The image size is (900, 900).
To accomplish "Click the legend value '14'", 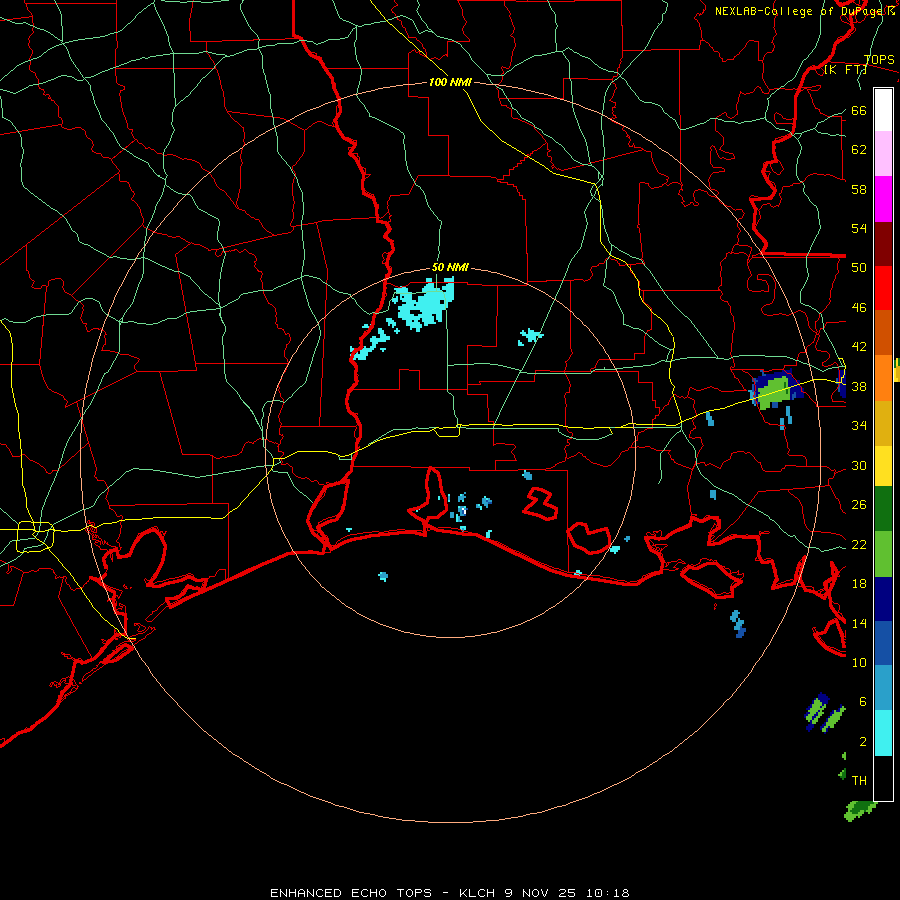I will pyautogui.click(x=859, y=623).
